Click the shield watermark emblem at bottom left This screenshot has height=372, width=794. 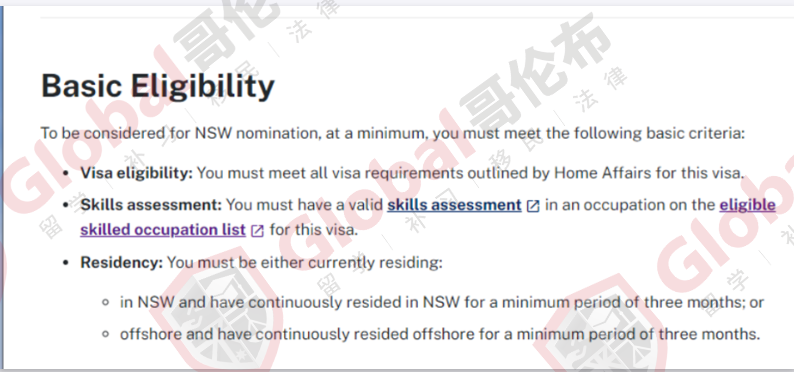click(x=218, y=312)
